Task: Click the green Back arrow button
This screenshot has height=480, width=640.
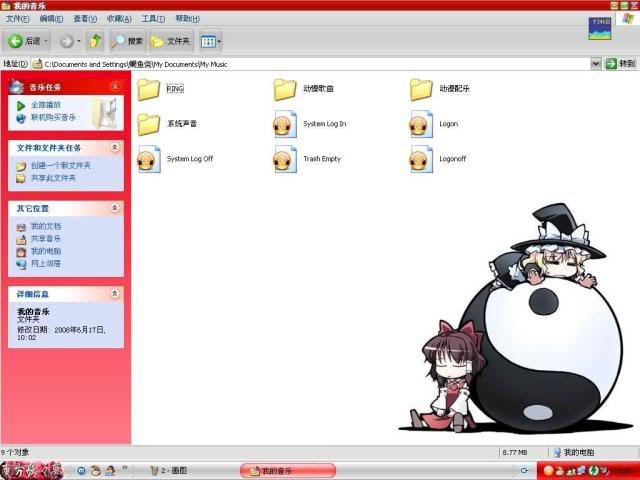Action: (16, 41)
